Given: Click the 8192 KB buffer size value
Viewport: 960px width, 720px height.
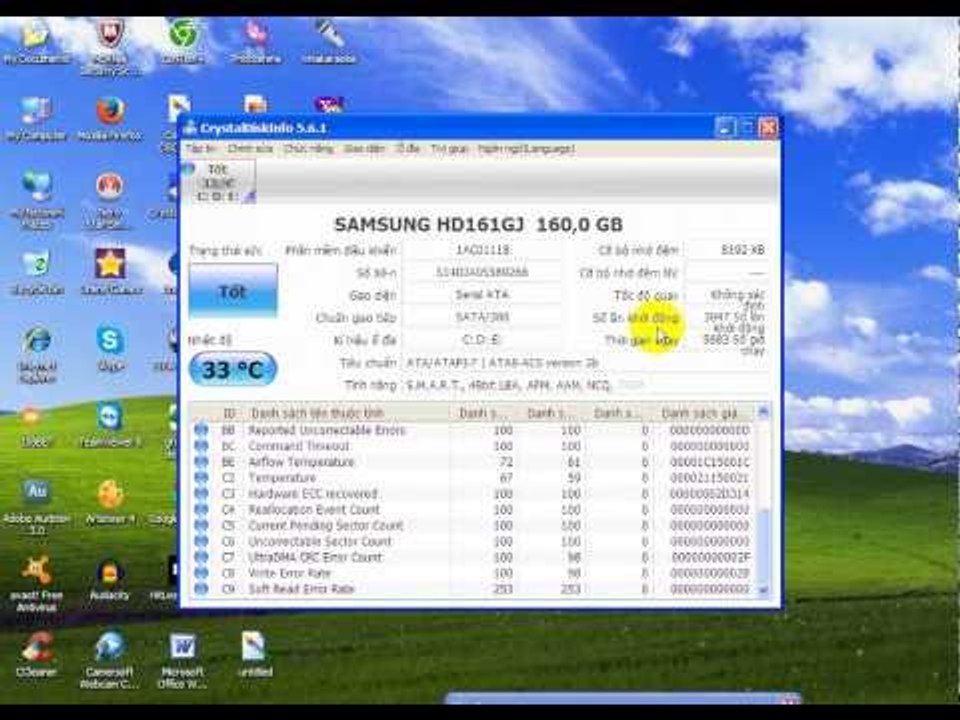Looking at the screenshot, I should click(x=742, y=250).
